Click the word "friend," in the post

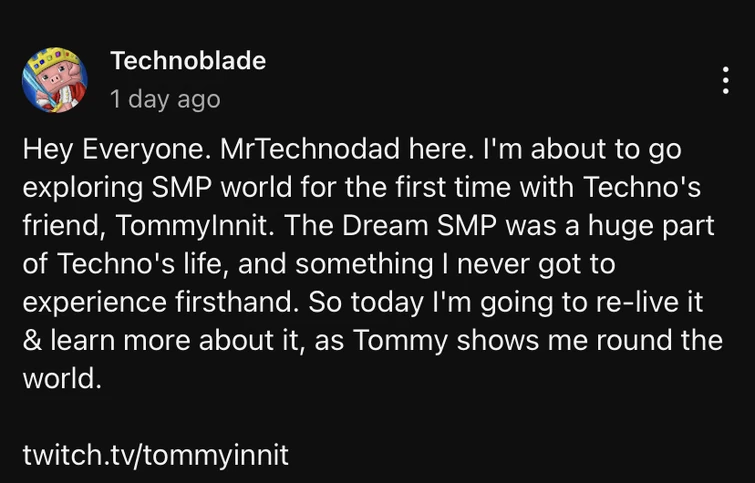[63, 226]
